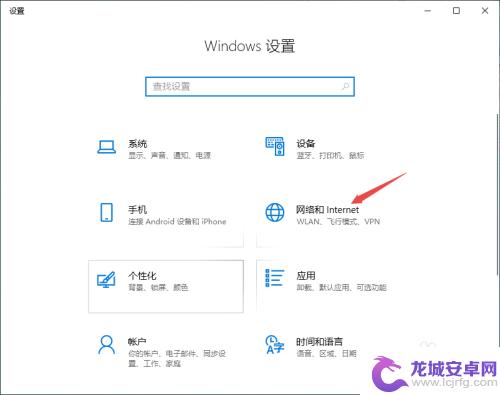Open the 设备 settings title
Screen dimensions: 500x395
coord(306,144)
